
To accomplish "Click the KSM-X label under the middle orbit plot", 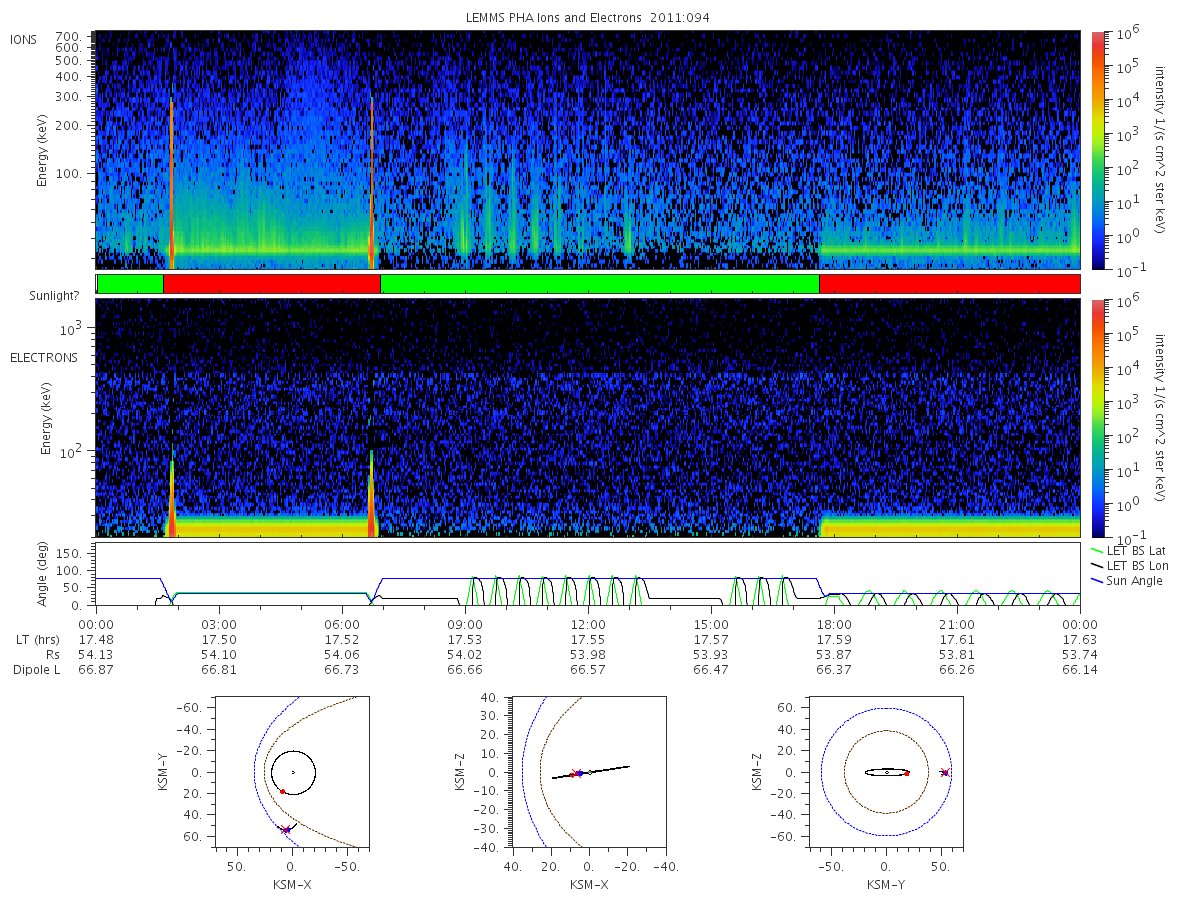I will (589, 884).
